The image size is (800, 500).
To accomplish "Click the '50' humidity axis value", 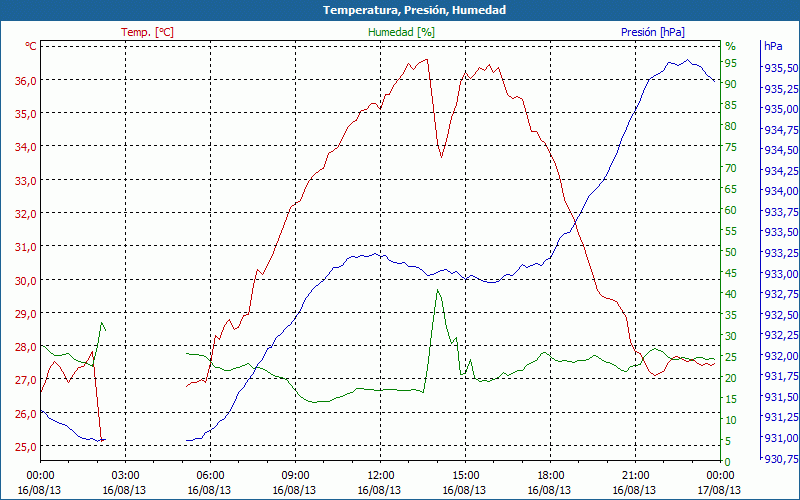I will coord(731,252).
